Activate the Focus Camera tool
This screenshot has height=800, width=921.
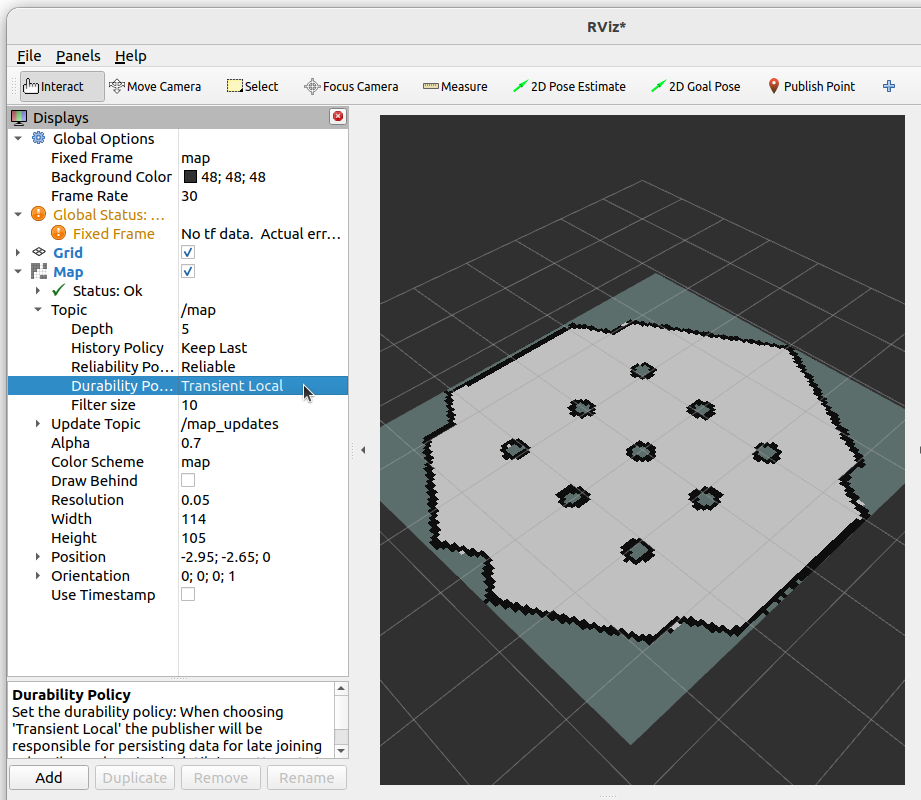coord(351,86)
